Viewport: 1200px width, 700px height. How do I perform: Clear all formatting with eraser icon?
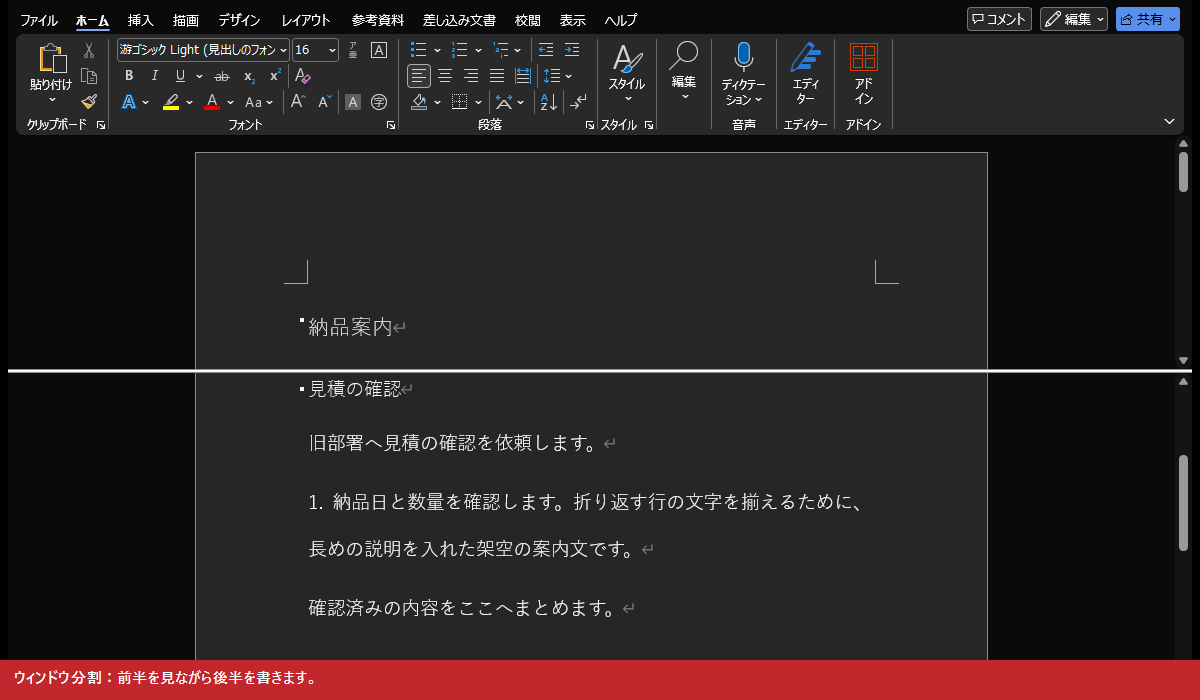pyautogui.click(x=303, y=76)
